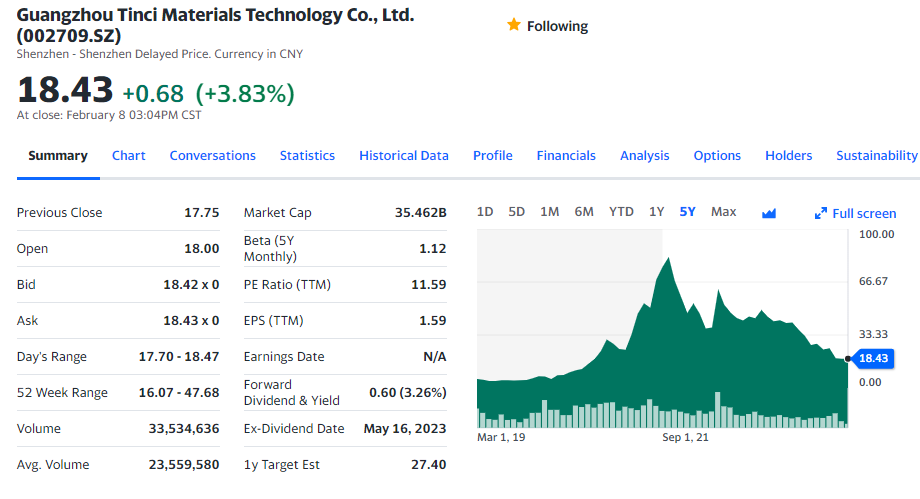Click 1y Target Est value 27.40
920x499 pixels.
429,465
